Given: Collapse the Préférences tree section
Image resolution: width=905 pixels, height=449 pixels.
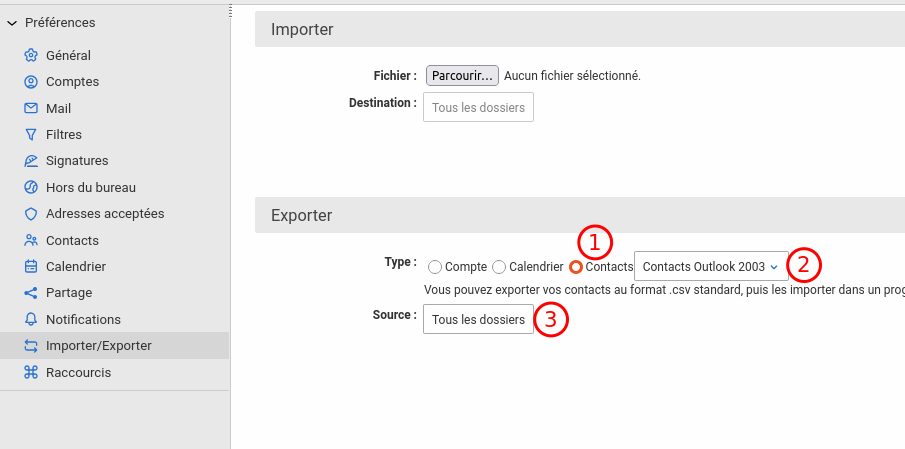Looking at the screenshot, I should 12,23.
